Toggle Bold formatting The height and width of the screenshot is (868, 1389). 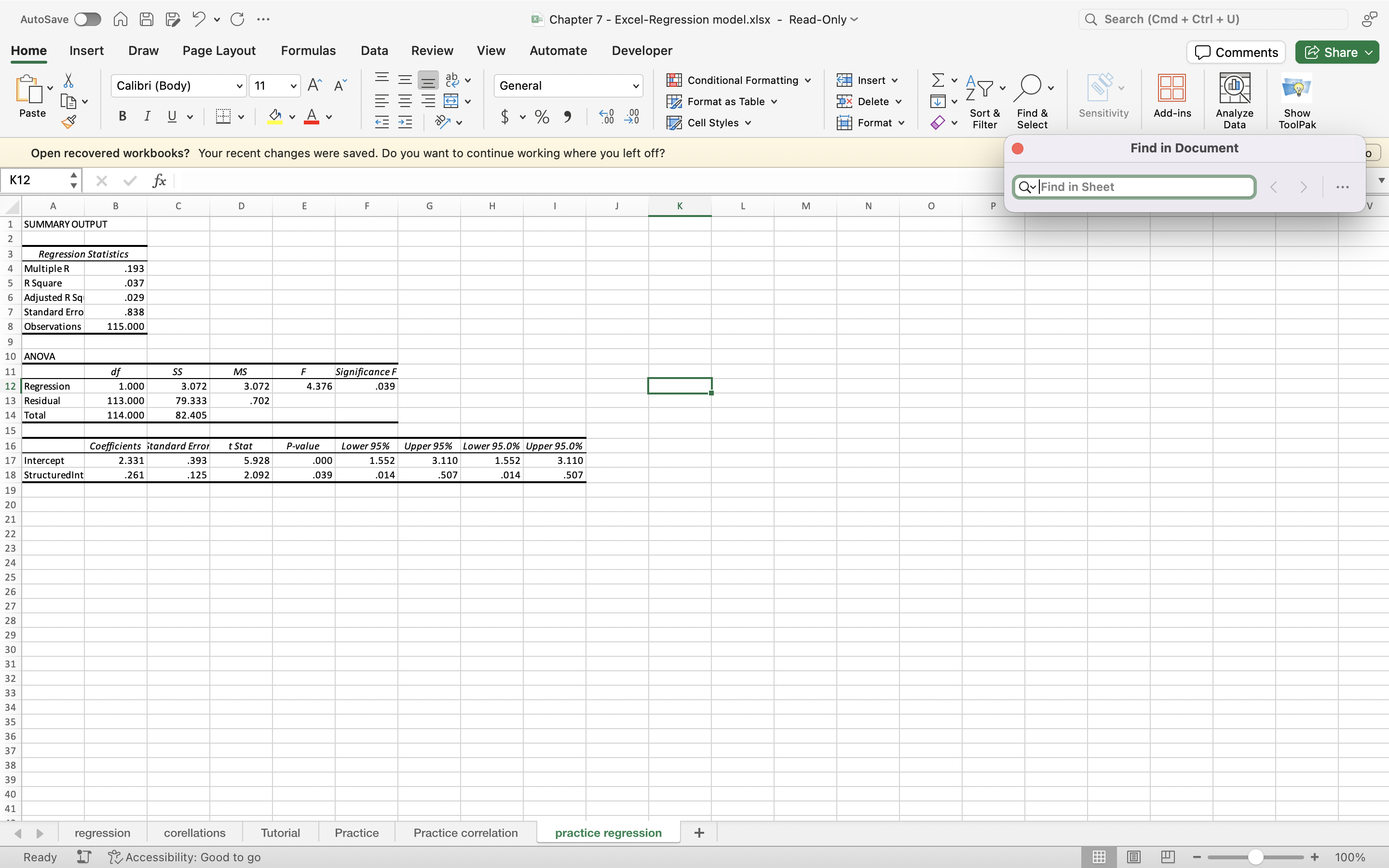pos(122,117)
